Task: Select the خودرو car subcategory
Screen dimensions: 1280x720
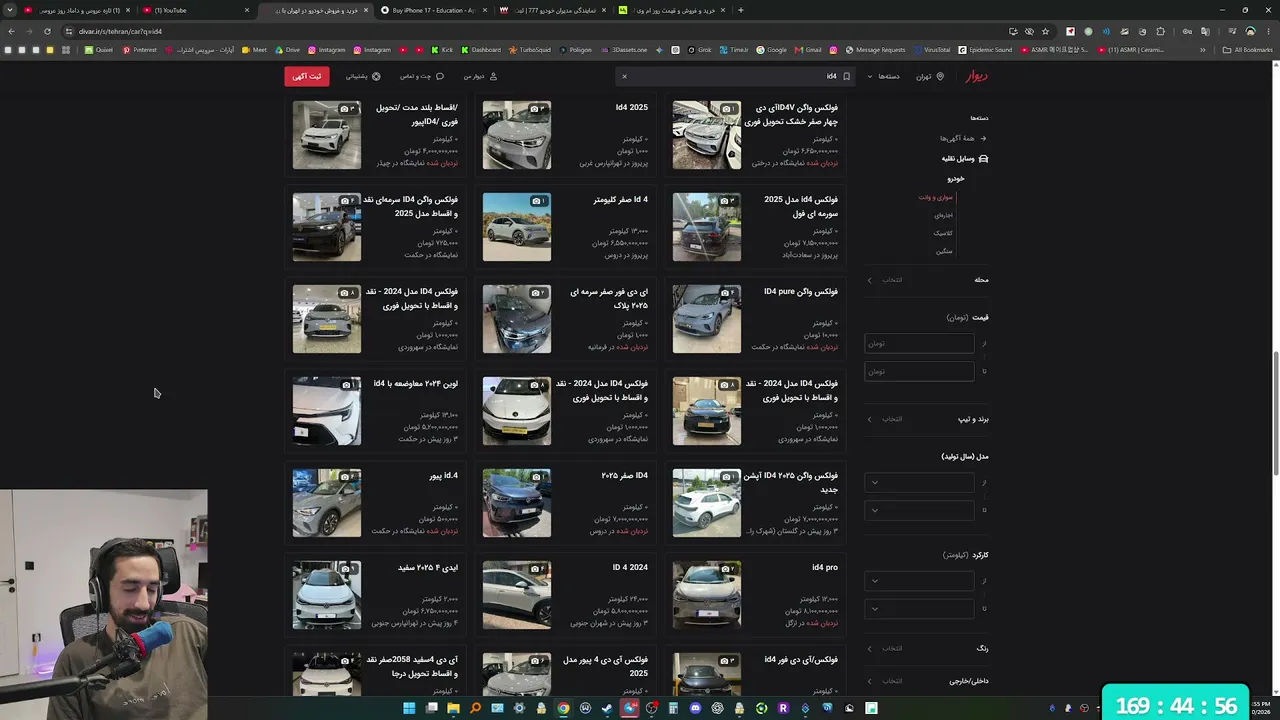Action: pyautogui.click(x=955, y=178)
